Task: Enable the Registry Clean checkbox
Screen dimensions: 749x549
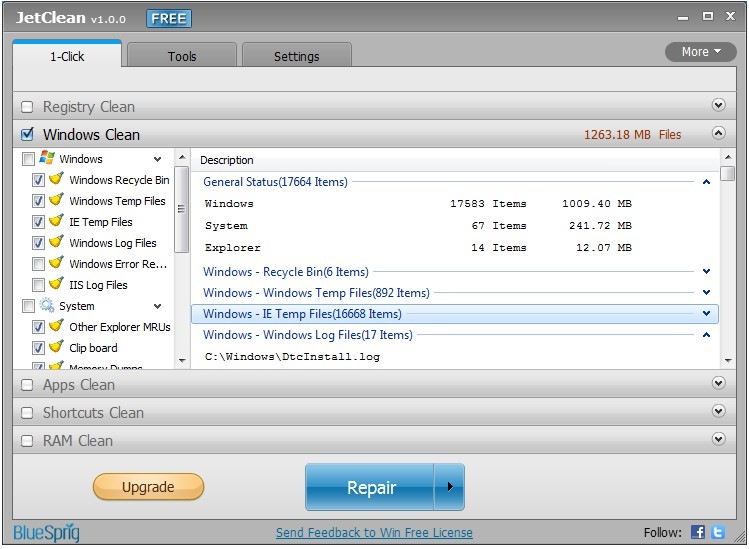Action: coord(27,107)
